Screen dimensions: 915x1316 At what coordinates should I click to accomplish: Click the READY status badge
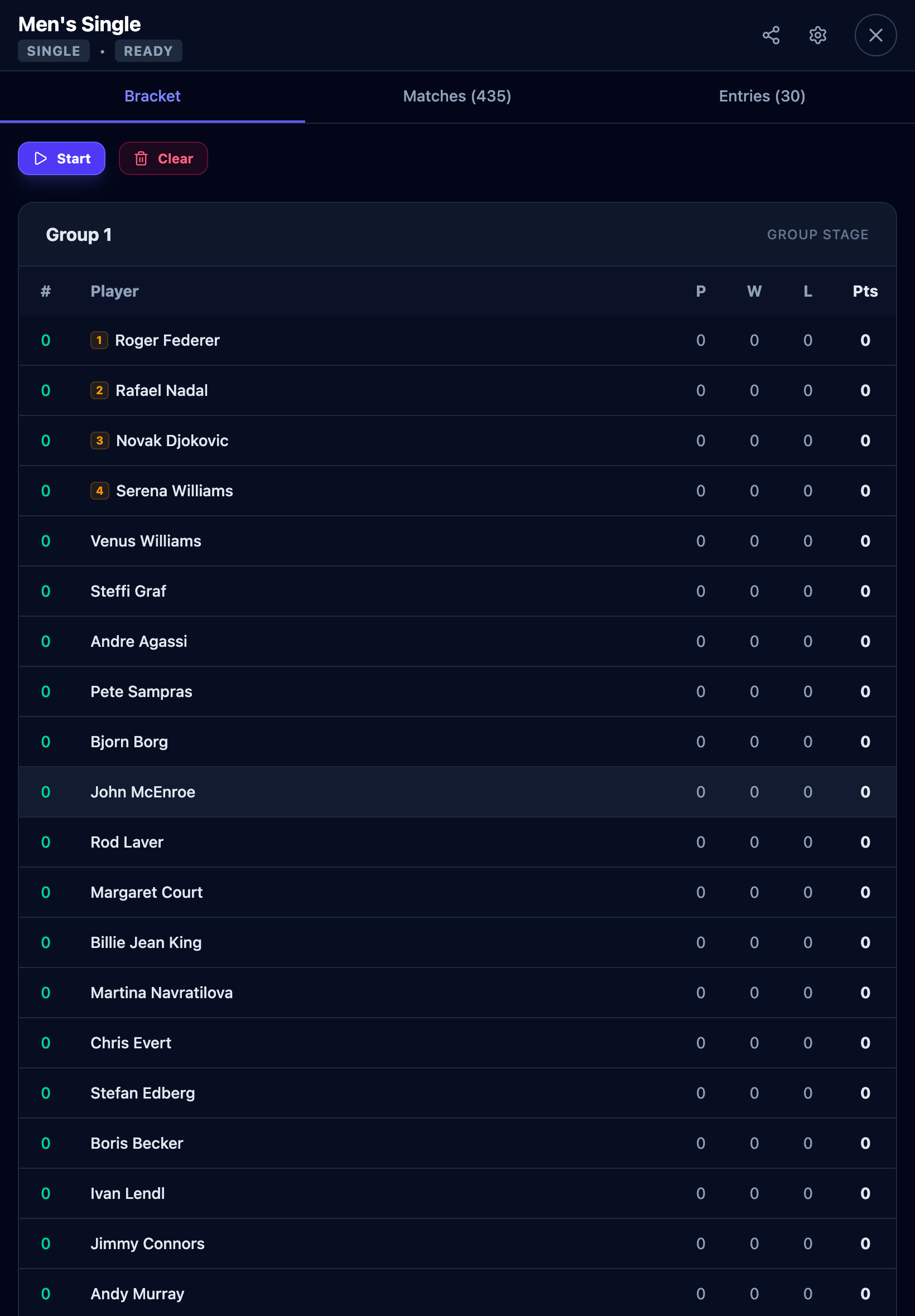tap(148, 50)
